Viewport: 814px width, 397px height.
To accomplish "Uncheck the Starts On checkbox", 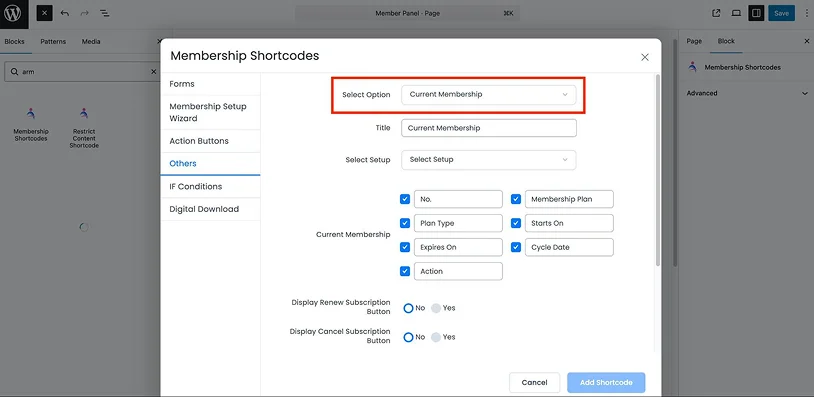I will click(516, 223).
